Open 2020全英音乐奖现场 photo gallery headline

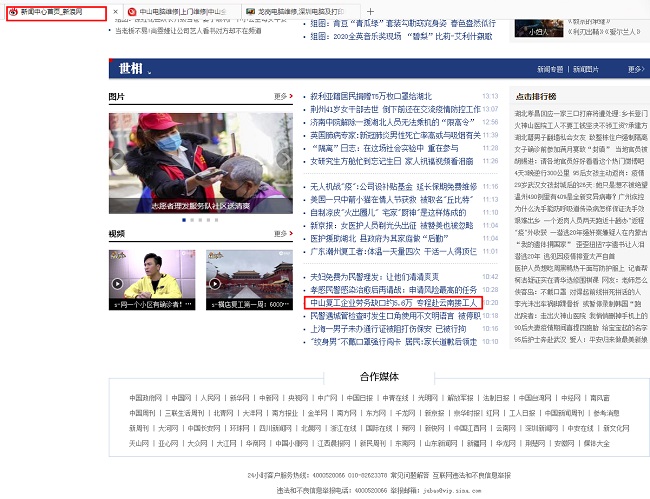tap(401, 36)
